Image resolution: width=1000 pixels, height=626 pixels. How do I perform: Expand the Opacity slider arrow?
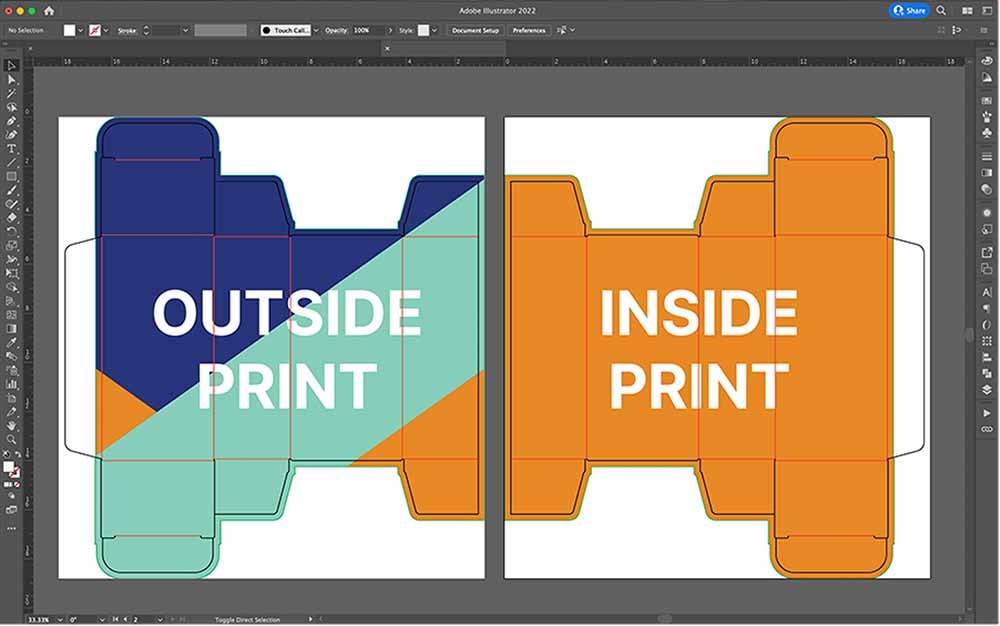[390, 30]
